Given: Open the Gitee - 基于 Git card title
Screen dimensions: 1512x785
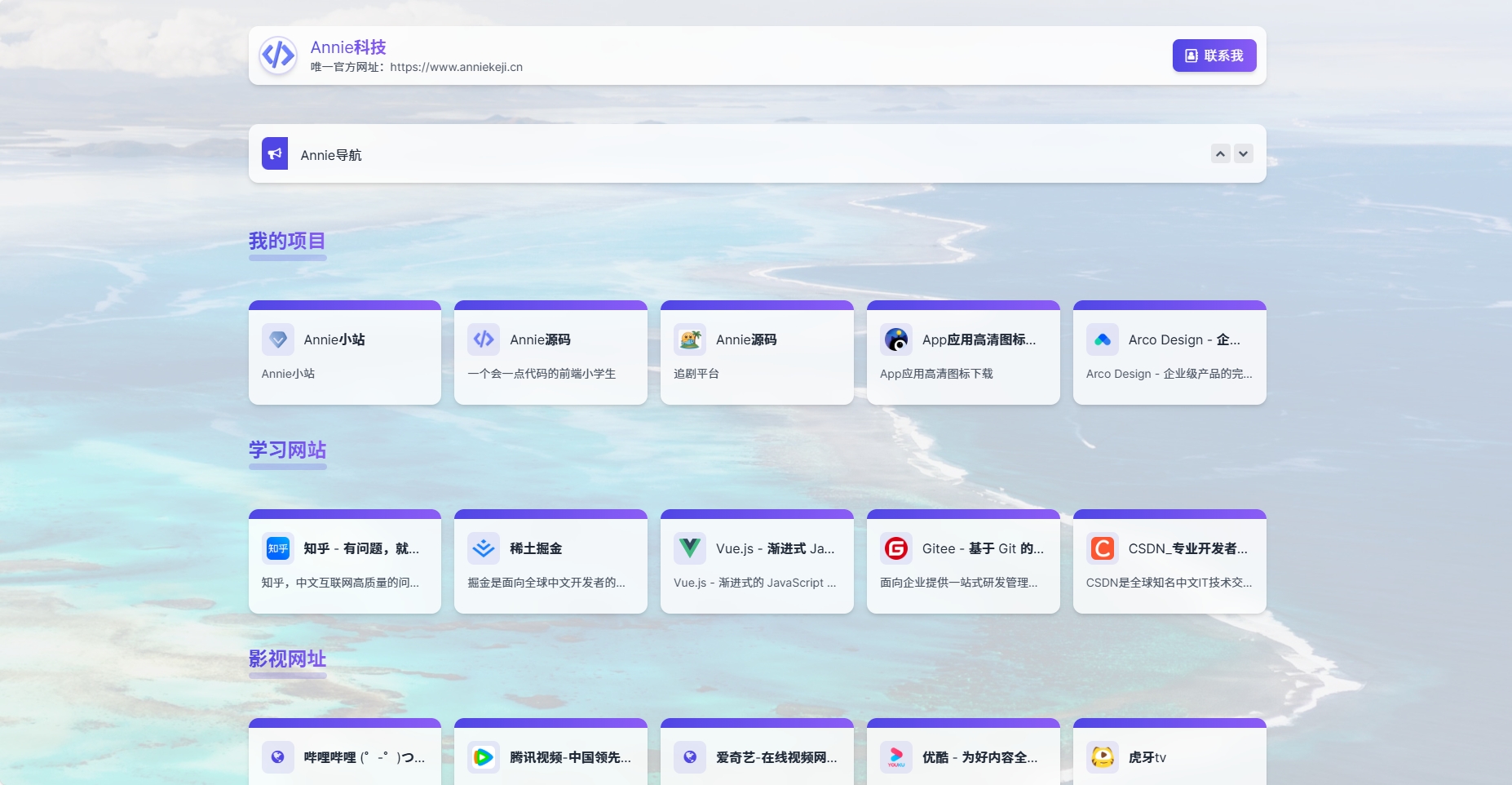Looking at the screenshot, I should coord(983,548).
